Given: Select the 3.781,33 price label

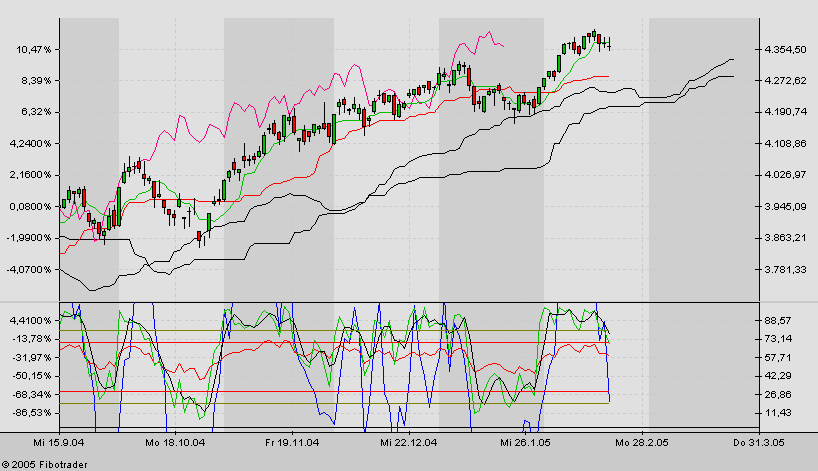Looking at the screenshot, I should (x=785, y=270).
